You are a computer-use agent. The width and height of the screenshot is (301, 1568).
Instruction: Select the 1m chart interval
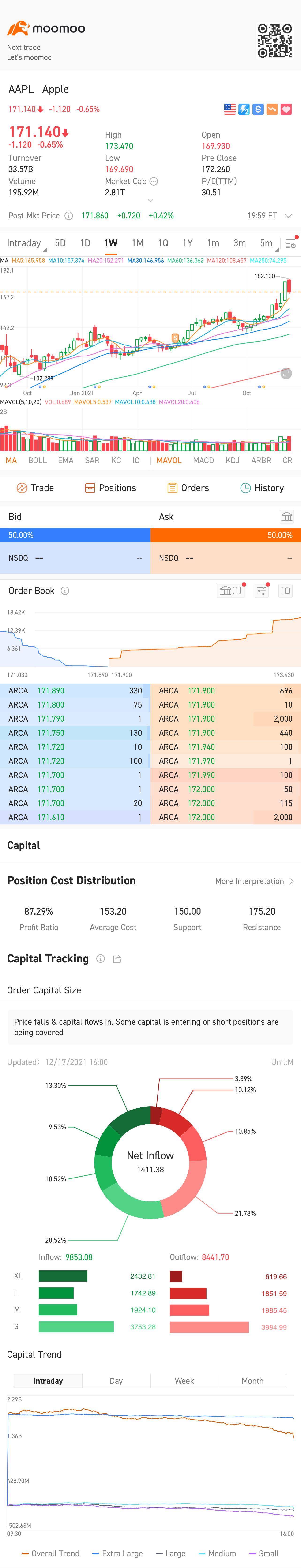coord(213,243)
